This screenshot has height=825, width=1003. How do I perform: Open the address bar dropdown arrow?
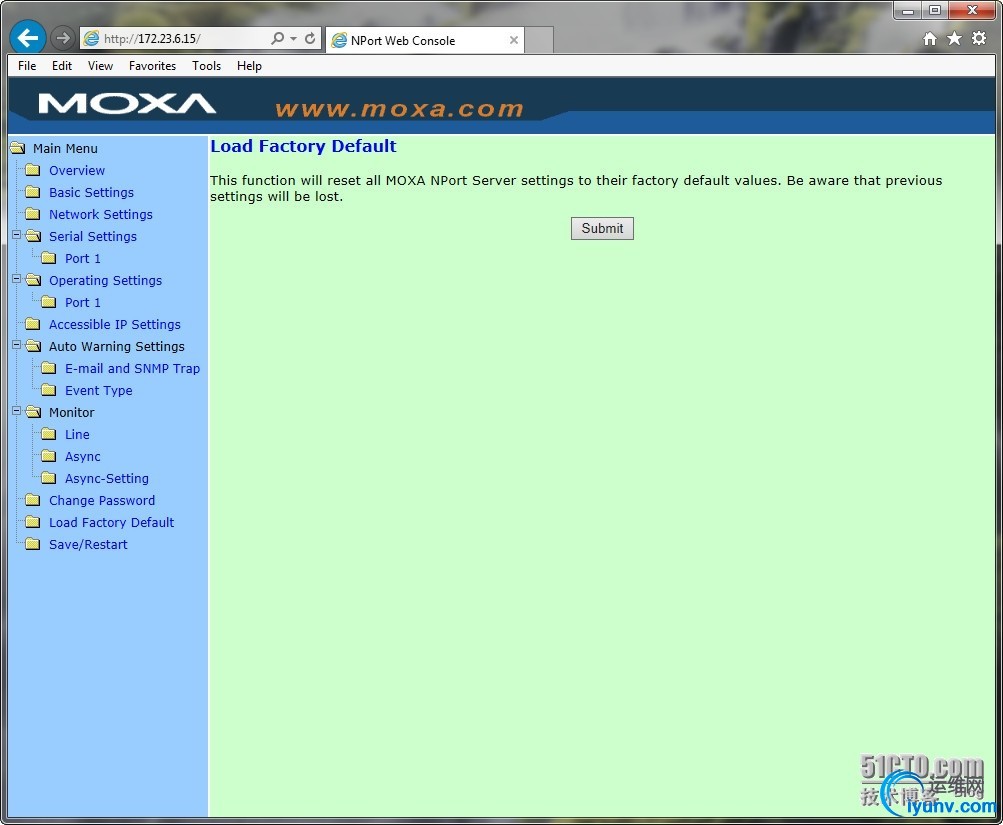294,38
